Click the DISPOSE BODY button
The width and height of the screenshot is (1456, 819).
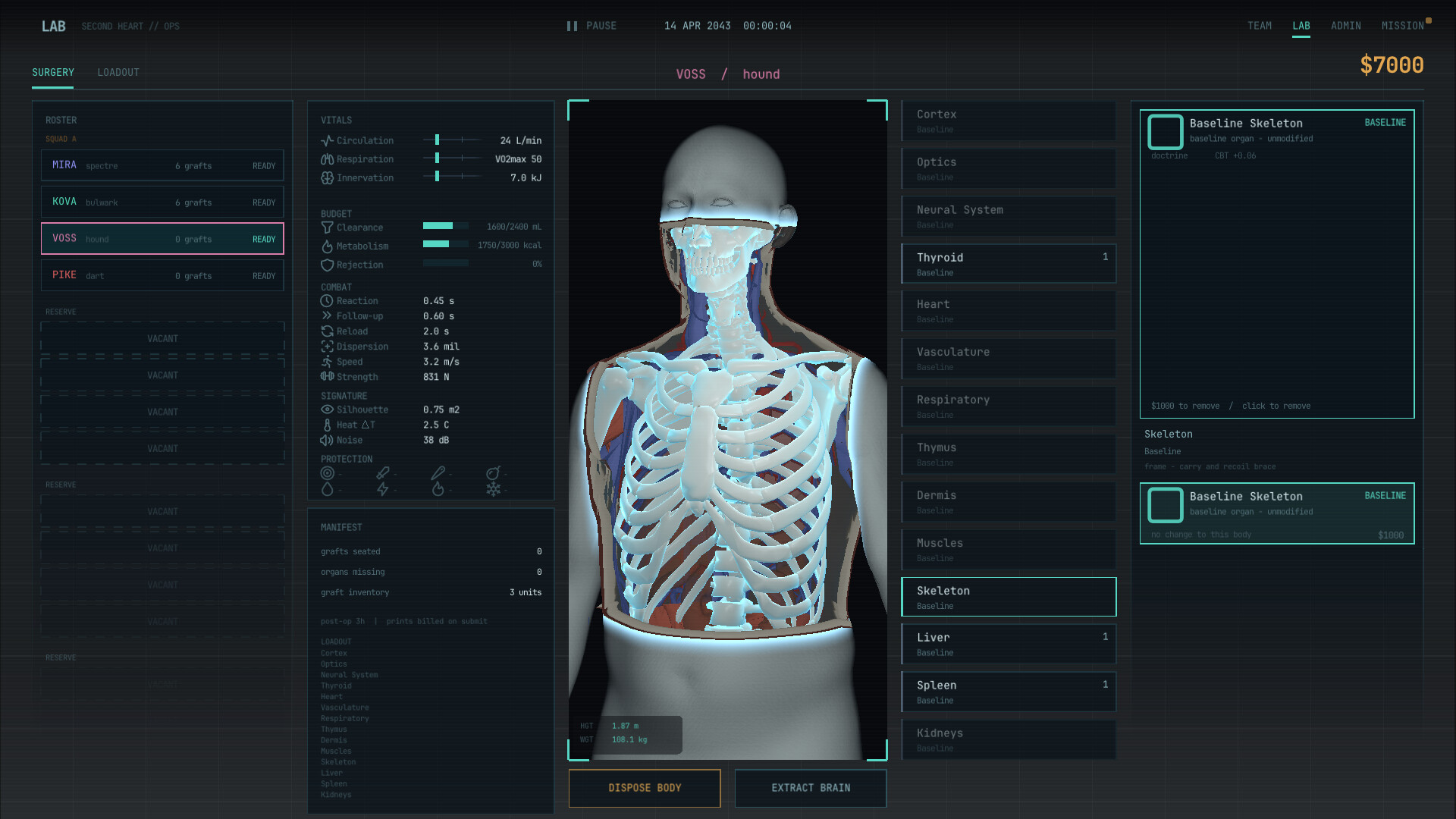point(645,788)
